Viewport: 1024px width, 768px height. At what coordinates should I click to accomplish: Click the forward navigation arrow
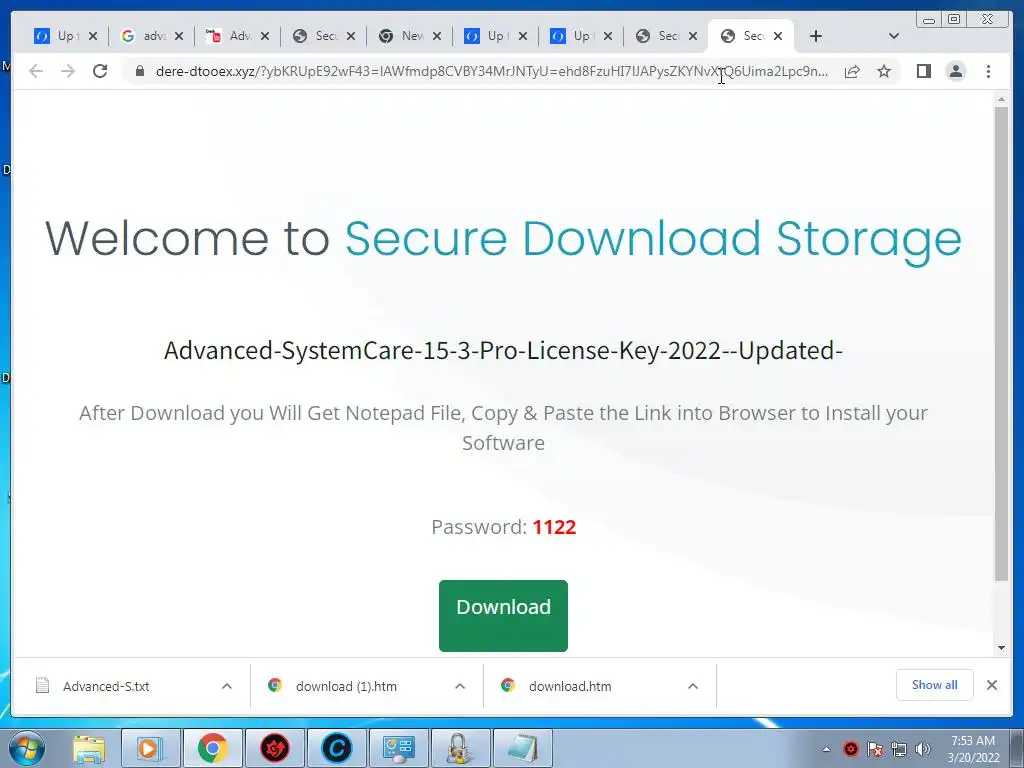coord(68,71)
